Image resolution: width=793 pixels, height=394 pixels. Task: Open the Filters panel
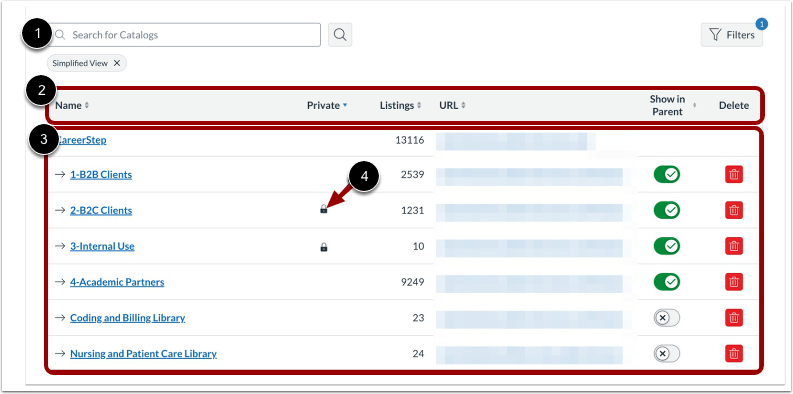coord(731,35)
